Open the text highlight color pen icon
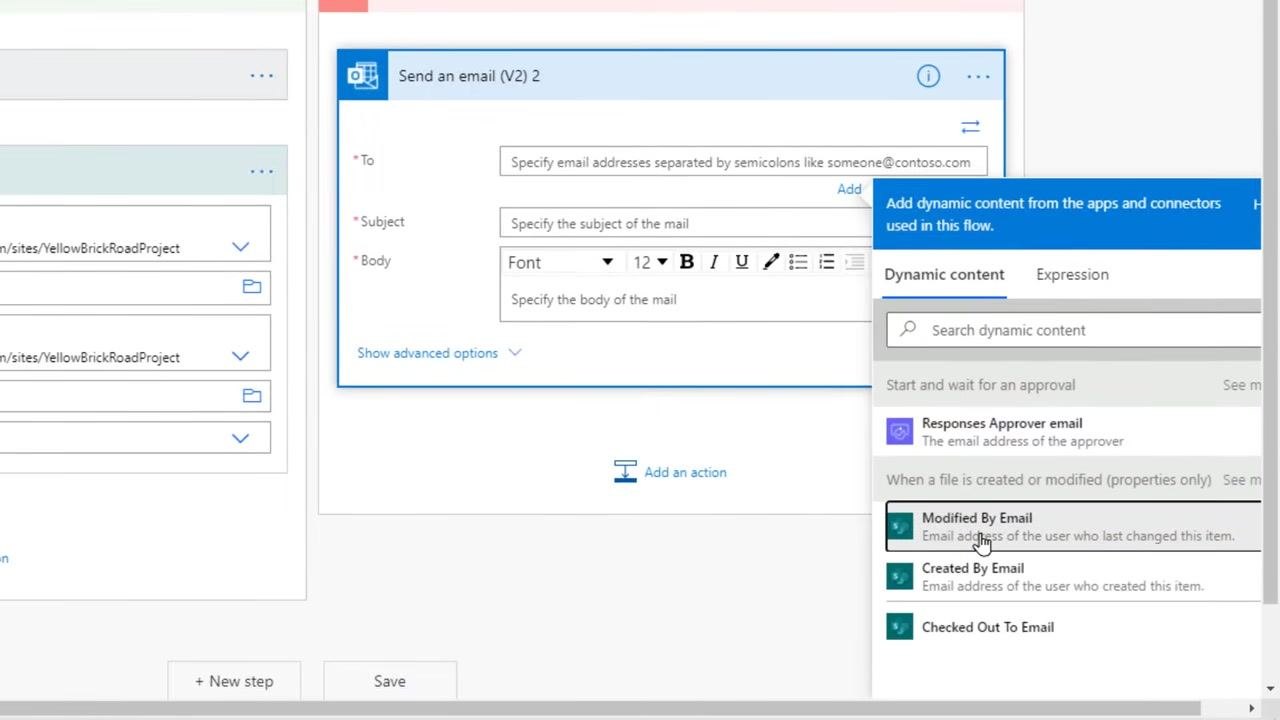 point(770,262)
